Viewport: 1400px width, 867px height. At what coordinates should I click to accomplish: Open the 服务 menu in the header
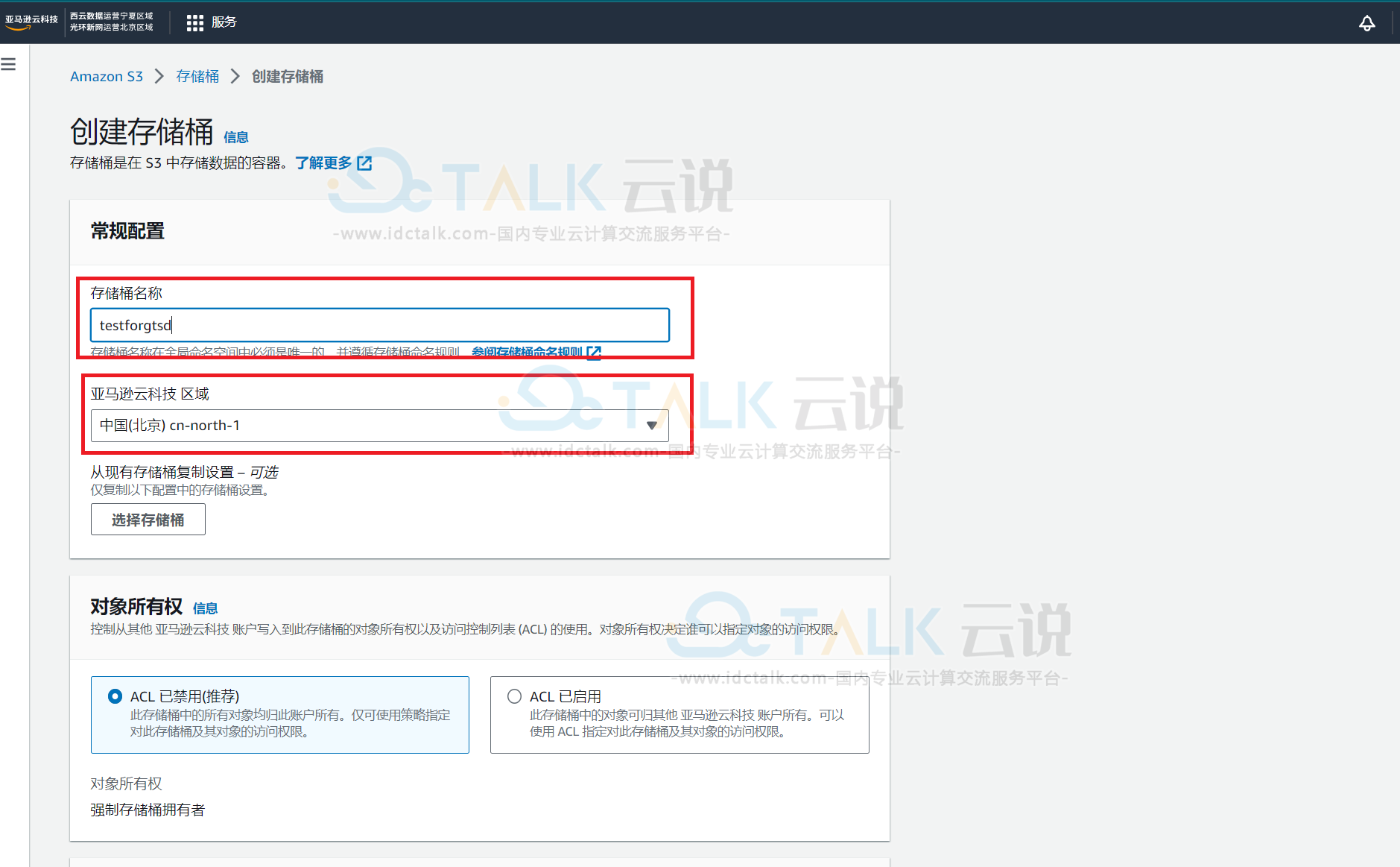tap(224, 22)
